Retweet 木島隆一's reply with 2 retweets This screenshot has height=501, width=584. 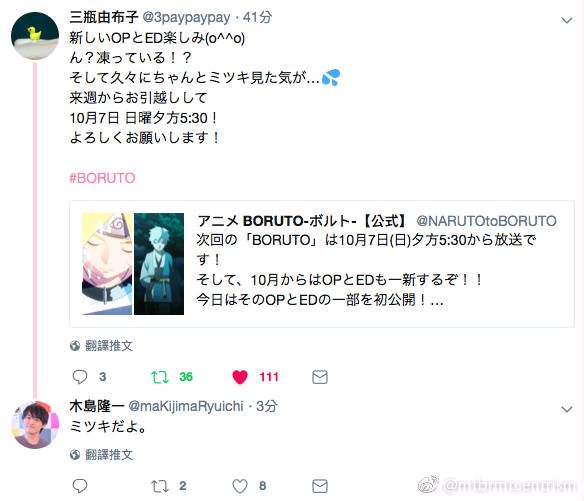click(x=160, y=486)
